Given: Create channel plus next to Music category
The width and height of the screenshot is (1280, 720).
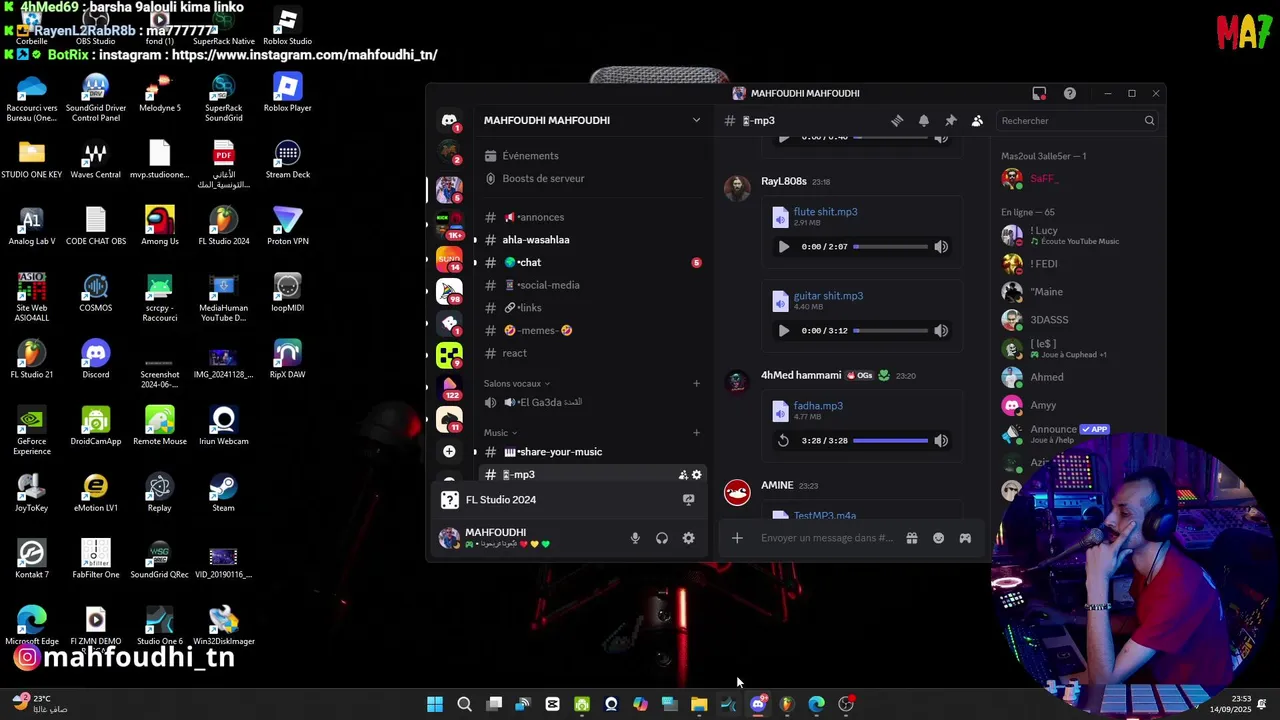Looking at the screenshot, I should pyautogui.click(x=697, y=433).
